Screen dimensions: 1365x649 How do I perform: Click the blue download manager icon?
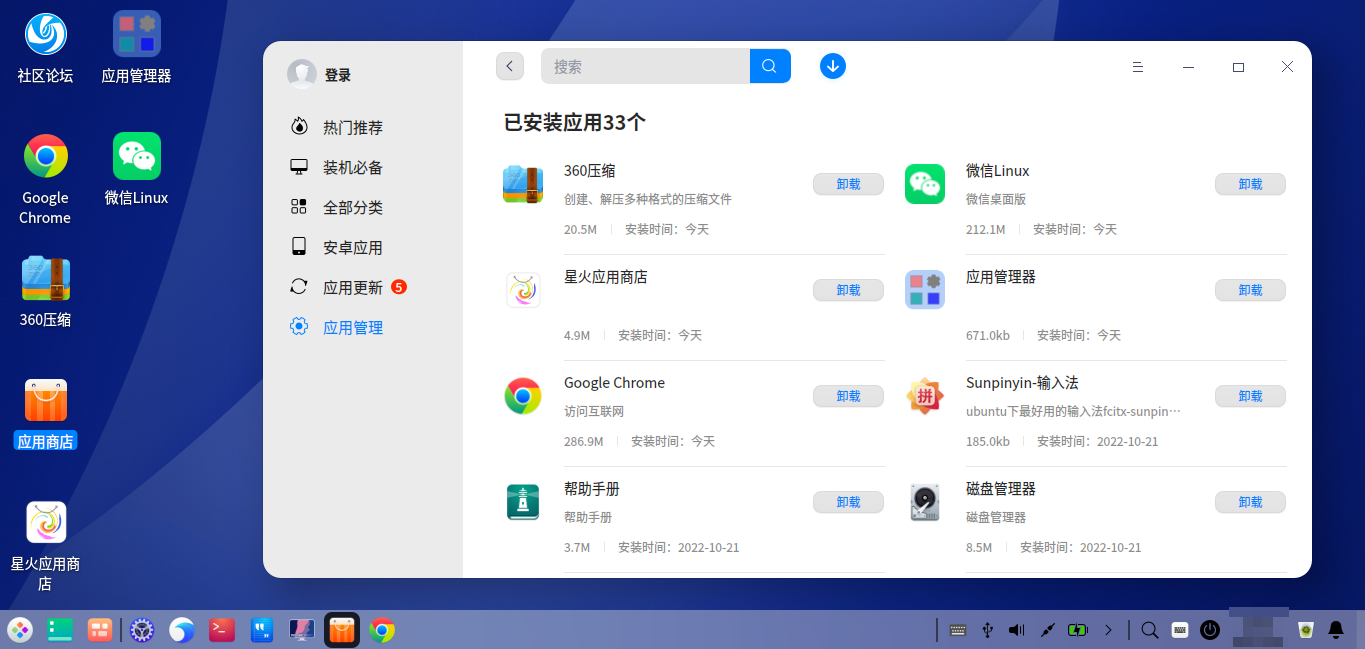tap(832, 66)
